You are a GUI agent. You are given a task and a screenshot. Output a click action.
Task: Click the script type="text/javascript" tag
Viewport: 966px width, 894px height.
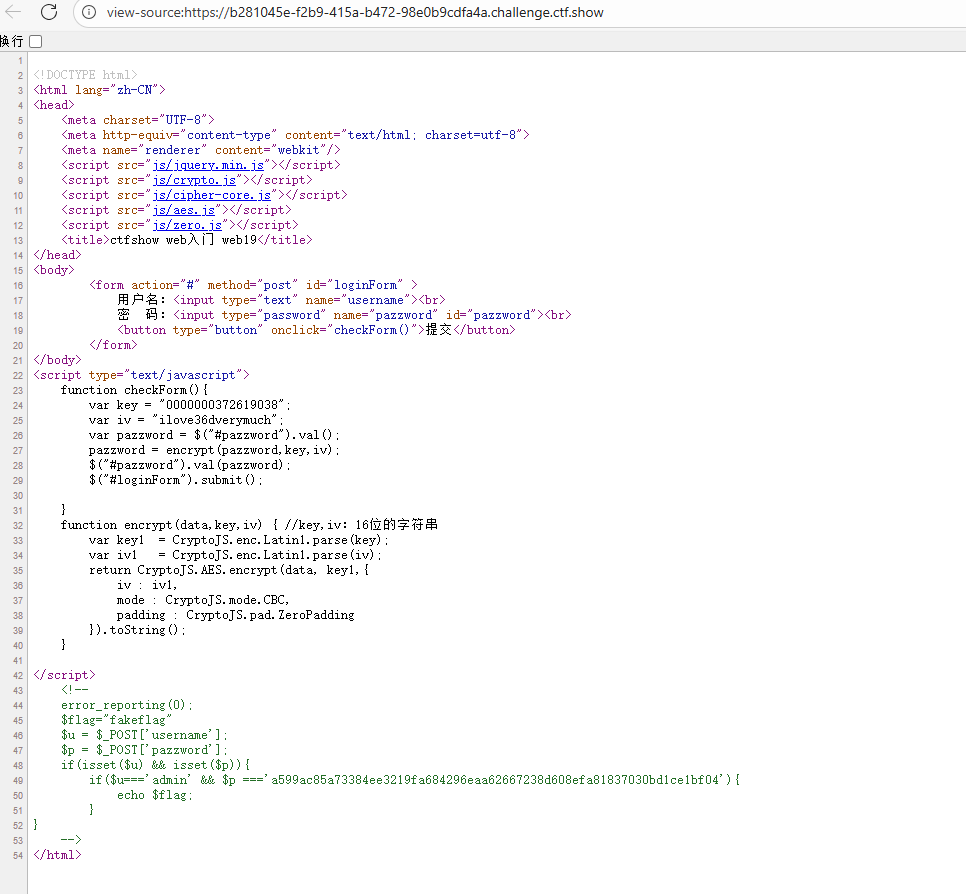coord(141,375)
